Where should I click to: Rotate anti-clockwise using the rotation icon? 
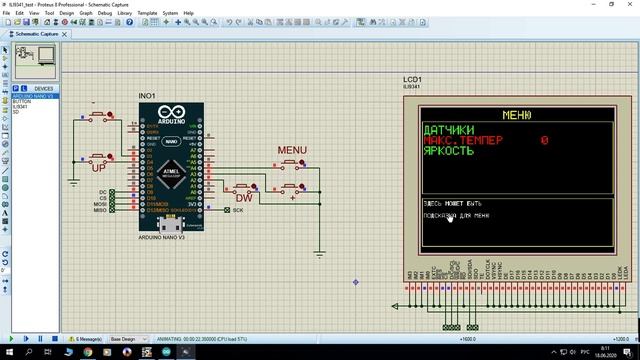click(x=5, y=262)
